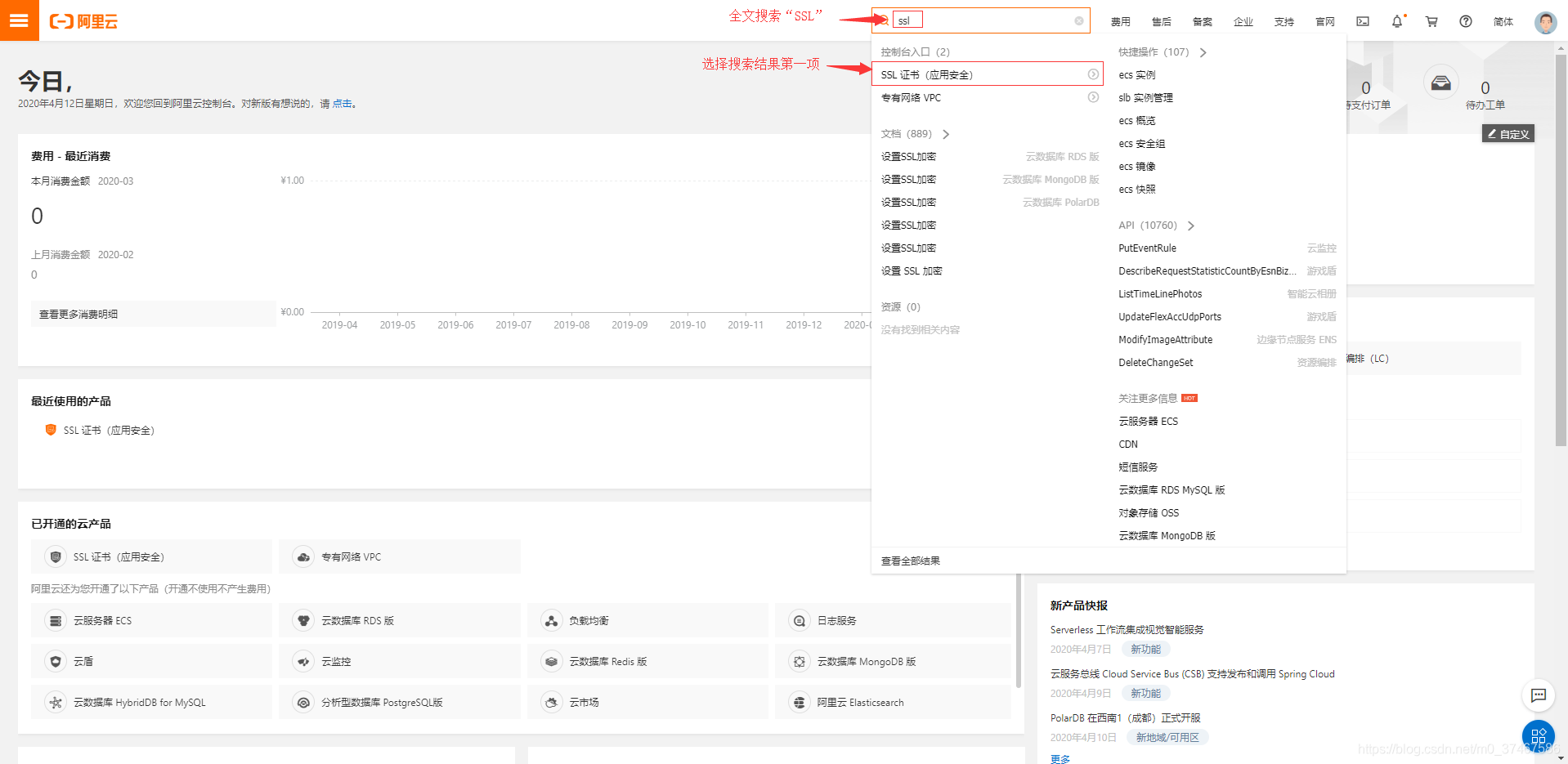Screen dimensions: 1568x764
Task: Select ecs 安全组 quick action
Action: [x=1141, y=144]
